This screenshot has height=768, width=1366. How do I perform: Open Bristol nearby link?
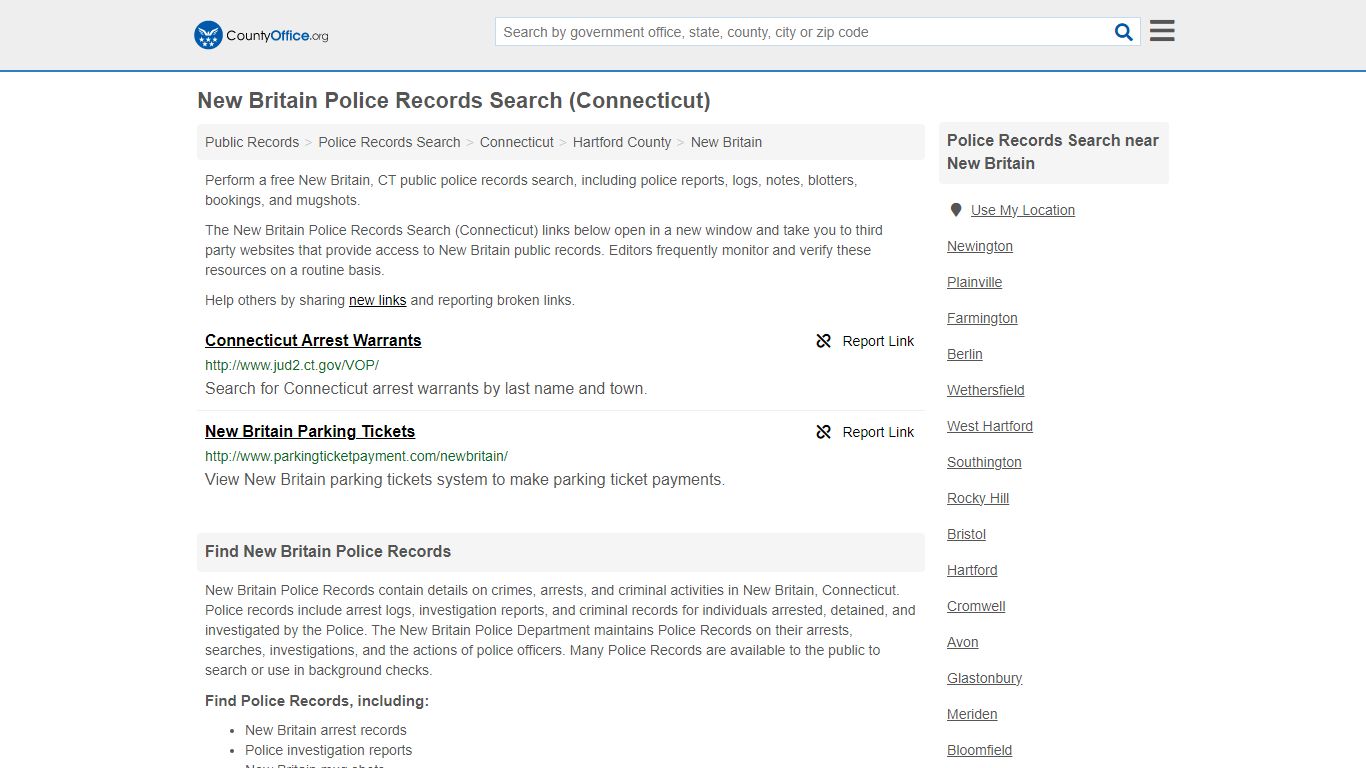coord(966,534)
